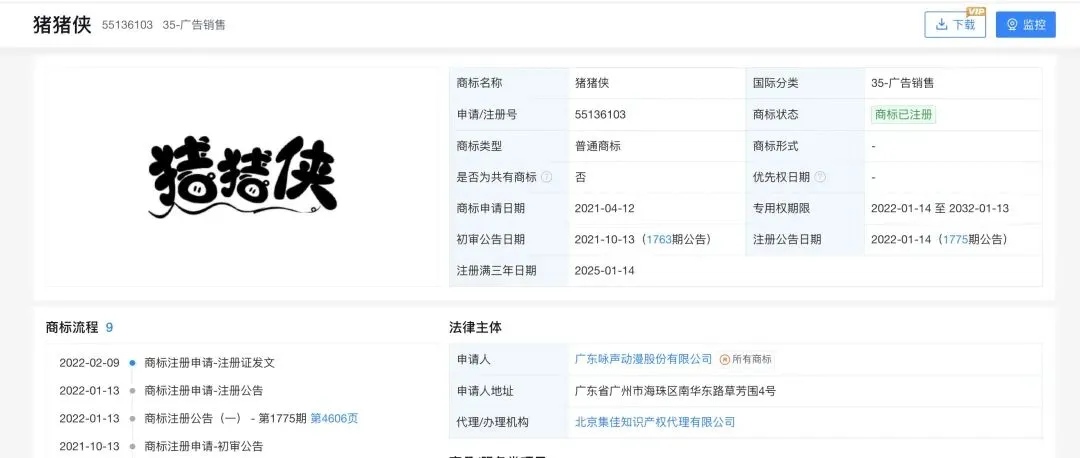Click the 下载 download button

[955, 25]
